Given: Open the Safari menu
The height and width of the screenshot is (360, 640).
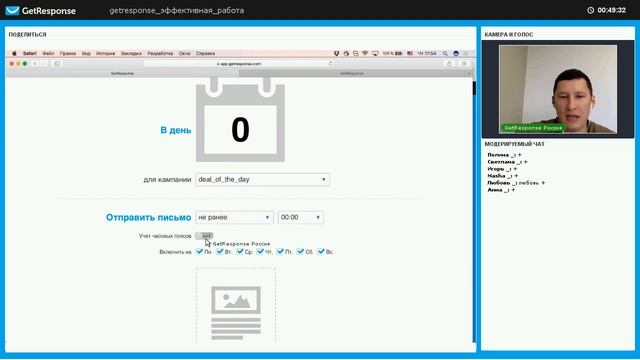Looking at the screenshot, I should tap(29, 53).
